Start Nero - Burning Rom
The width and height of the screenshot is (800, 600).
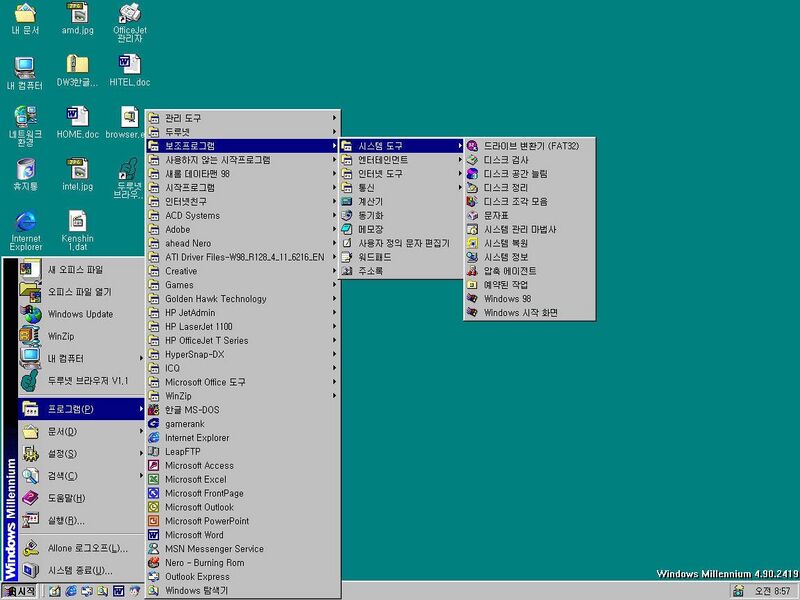pos(204,563)
